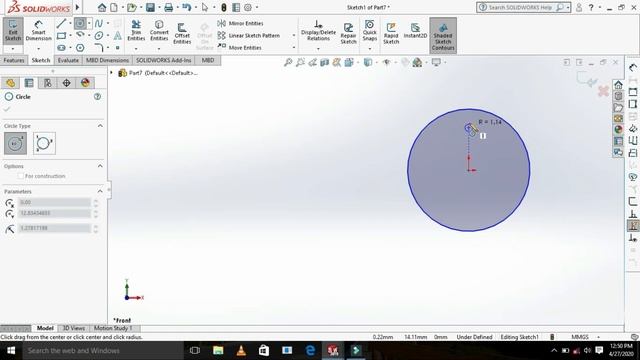Click Trim Entities tool
The width and height of the screenshot is (640, 360).
(x=136, y=31)
